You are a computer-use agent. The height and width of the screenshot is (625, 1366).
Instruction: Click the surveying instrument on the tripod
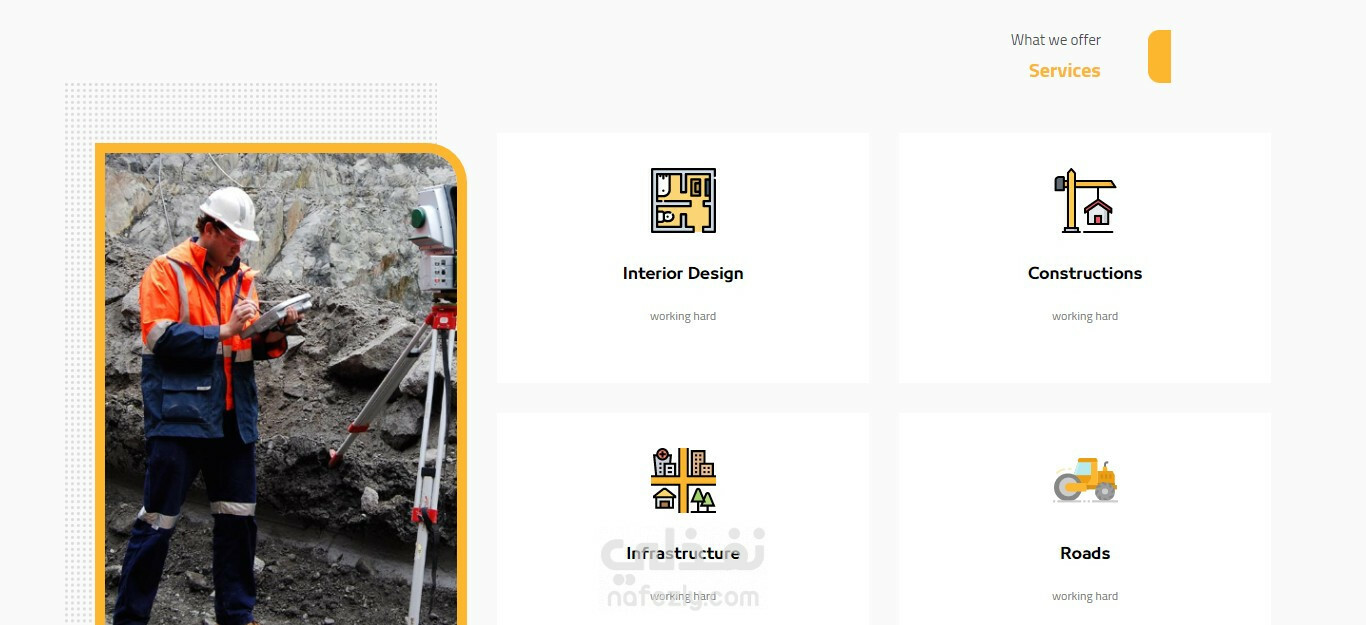(435, 240)
